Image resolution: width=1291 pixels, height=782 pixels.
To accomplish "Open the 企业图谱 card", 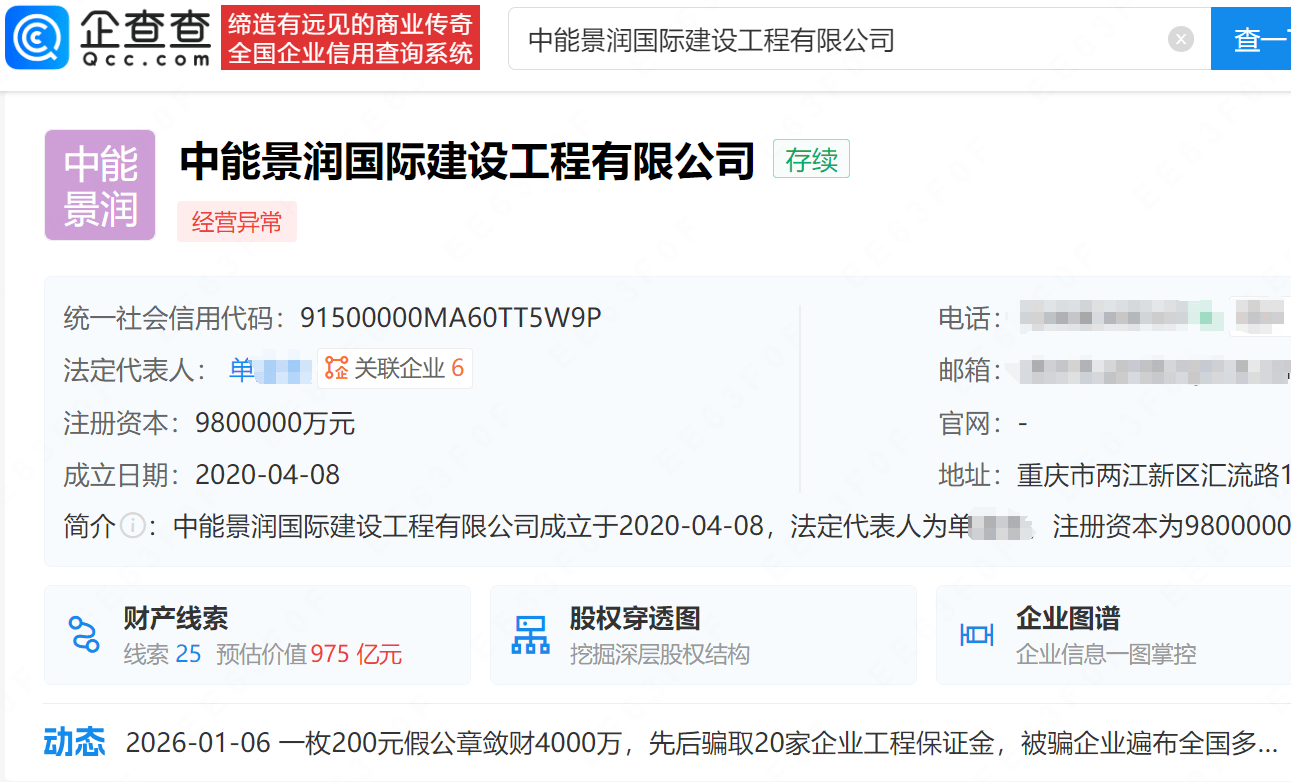I will pyautogui.click(x=1110, y=635).
